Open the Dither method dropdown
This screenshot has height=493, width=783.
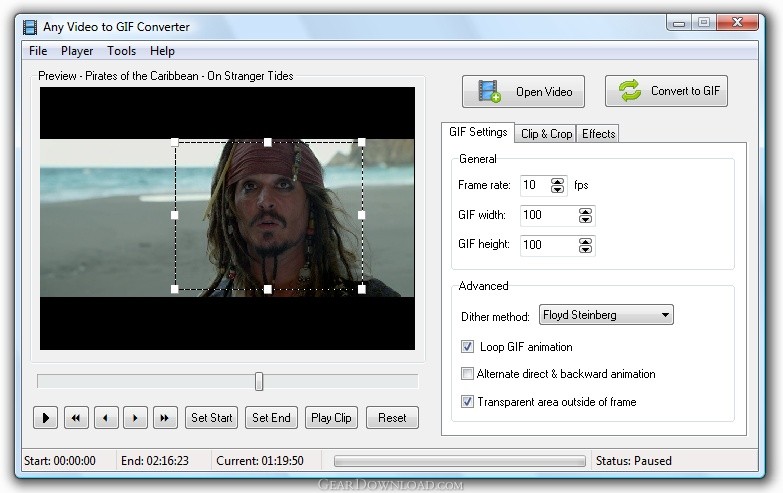[606, 315]
